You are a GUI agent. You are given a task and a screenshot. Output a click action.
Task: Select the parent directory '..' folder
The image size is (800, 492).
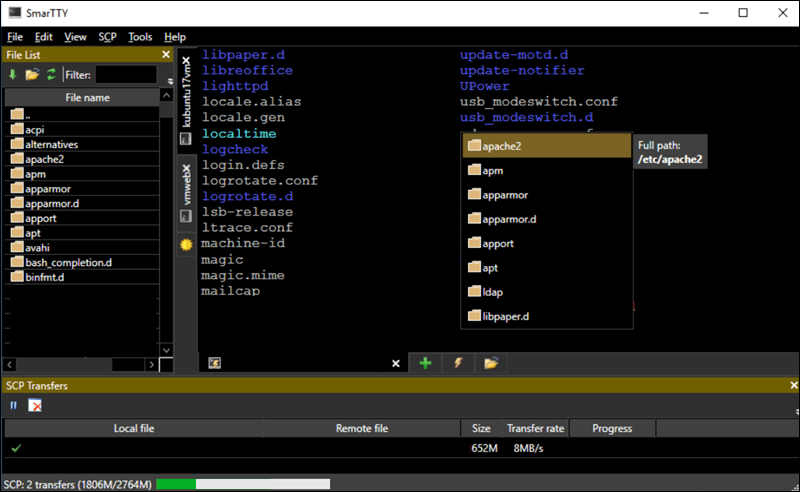click(x=82, y=114)
